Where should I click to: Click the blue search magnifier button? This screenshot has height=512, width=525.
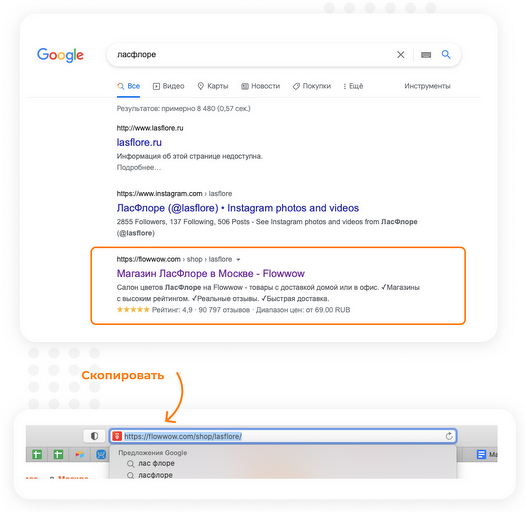point(446,54)
